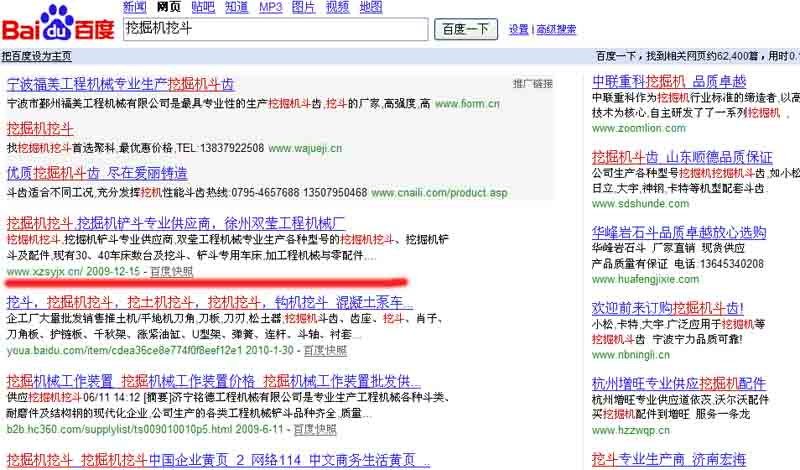Open the 地图 tab
The image size is (800, 470).
pos(371,7)
